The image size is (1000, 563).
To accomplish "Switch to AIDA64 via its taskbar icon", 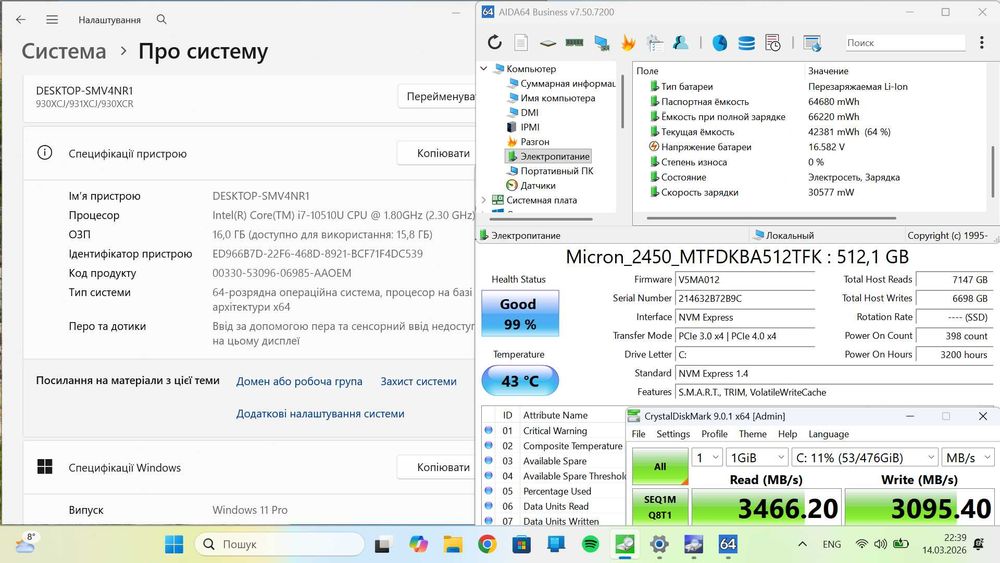I will (x=728, y=544).
